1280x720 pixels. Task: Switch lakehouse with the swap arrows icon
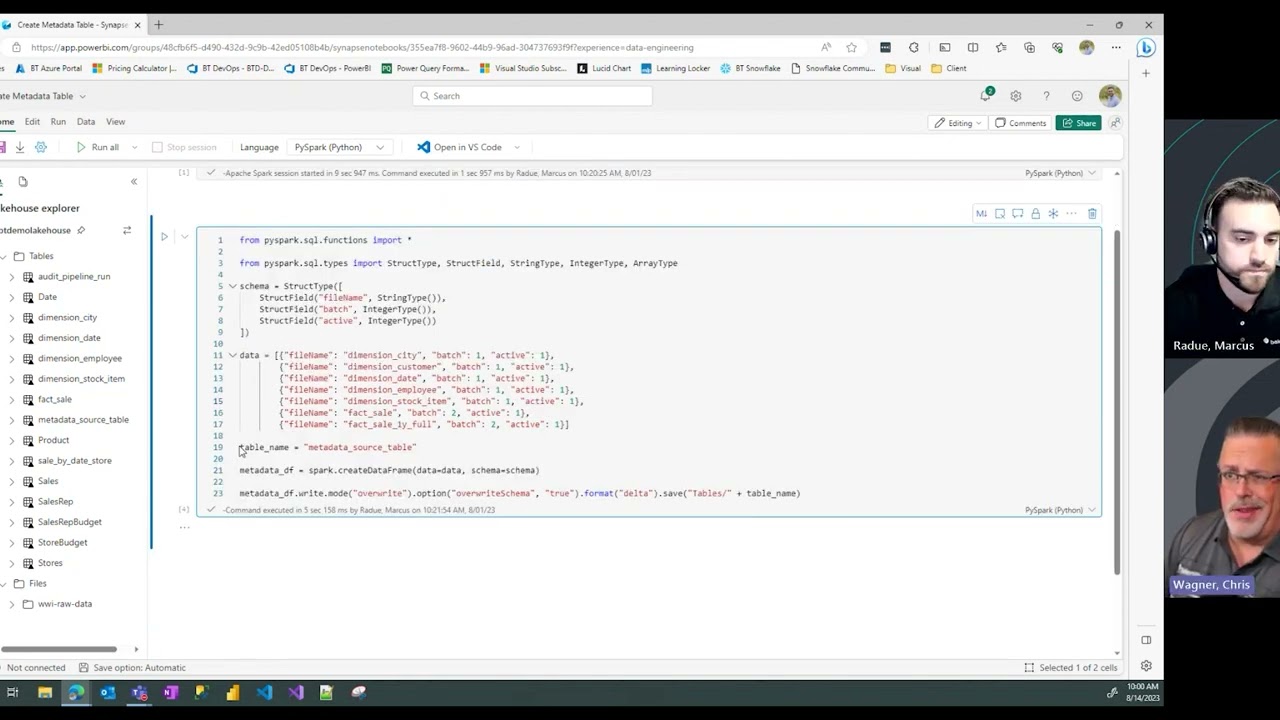[127, 230]
